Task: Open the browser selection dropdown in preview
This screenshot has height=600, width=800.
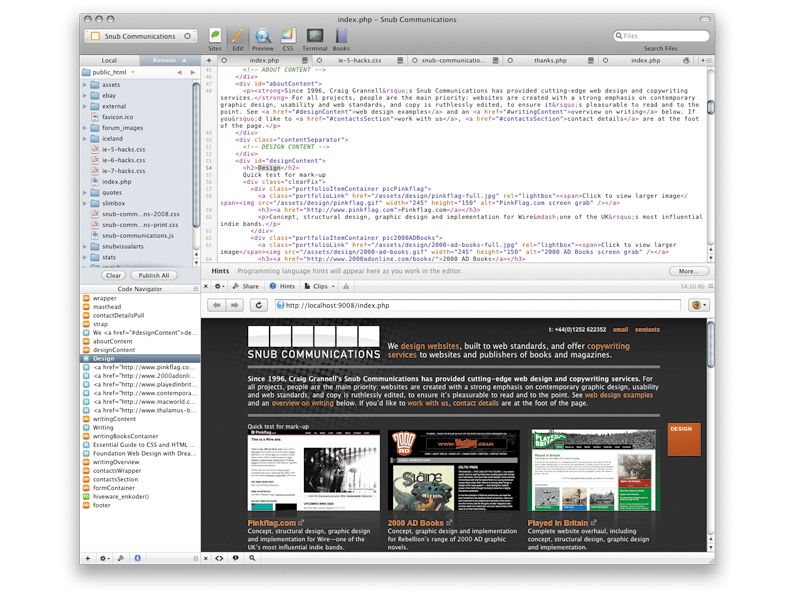Action: [x=699, y=305]
